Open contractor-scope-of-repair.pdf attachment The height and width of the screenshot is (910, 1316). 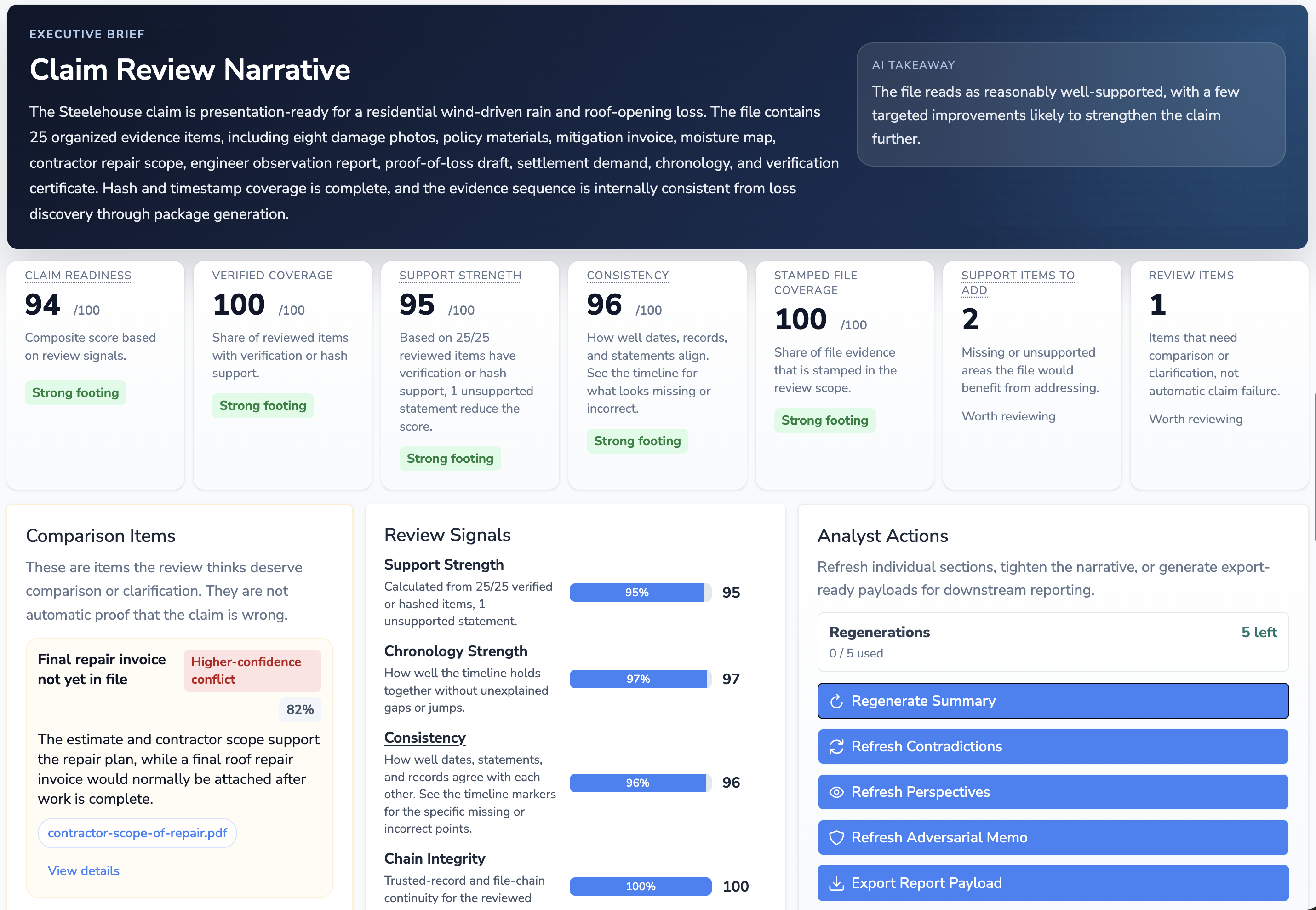(x=137, y=833)
